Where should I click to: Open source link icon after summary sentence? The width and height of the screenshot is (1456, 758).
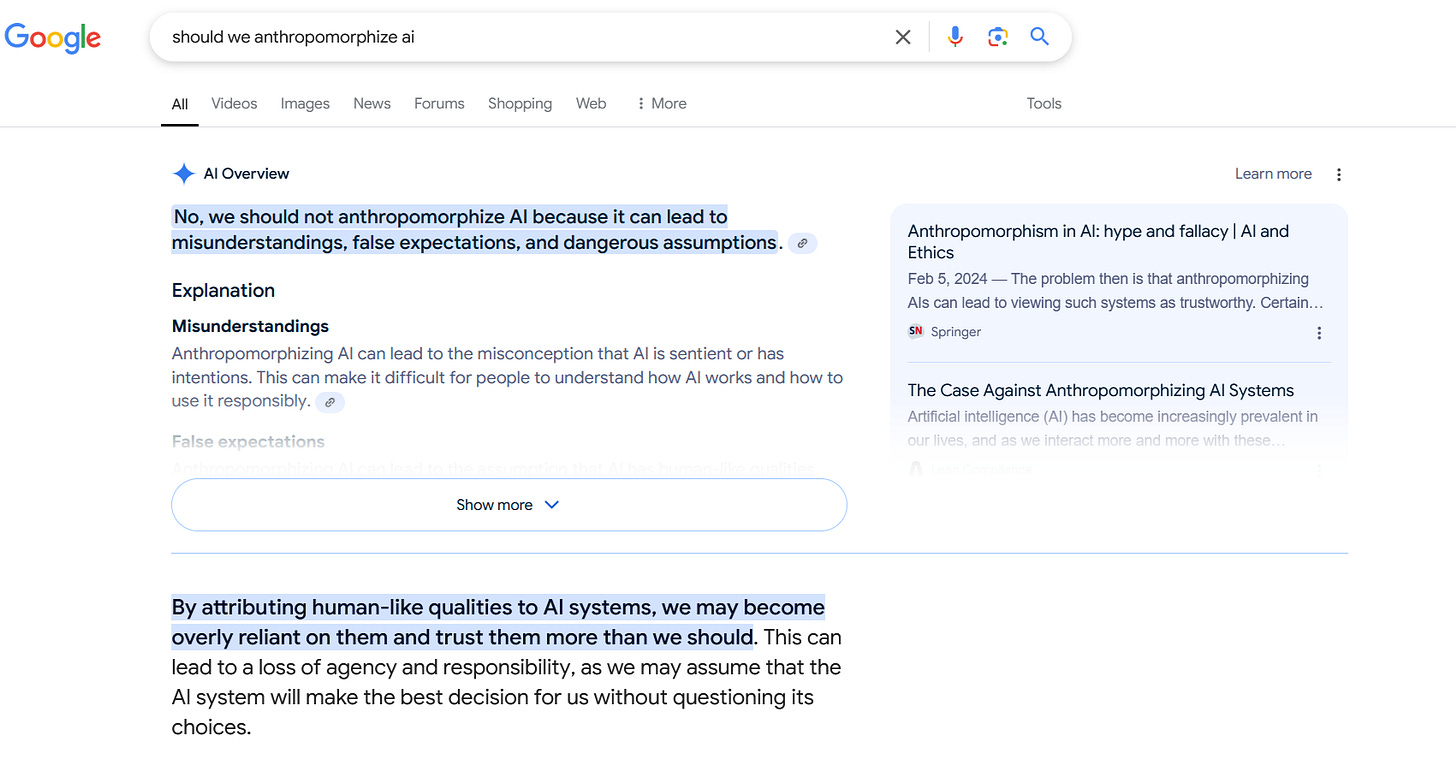tap(802, 243)
